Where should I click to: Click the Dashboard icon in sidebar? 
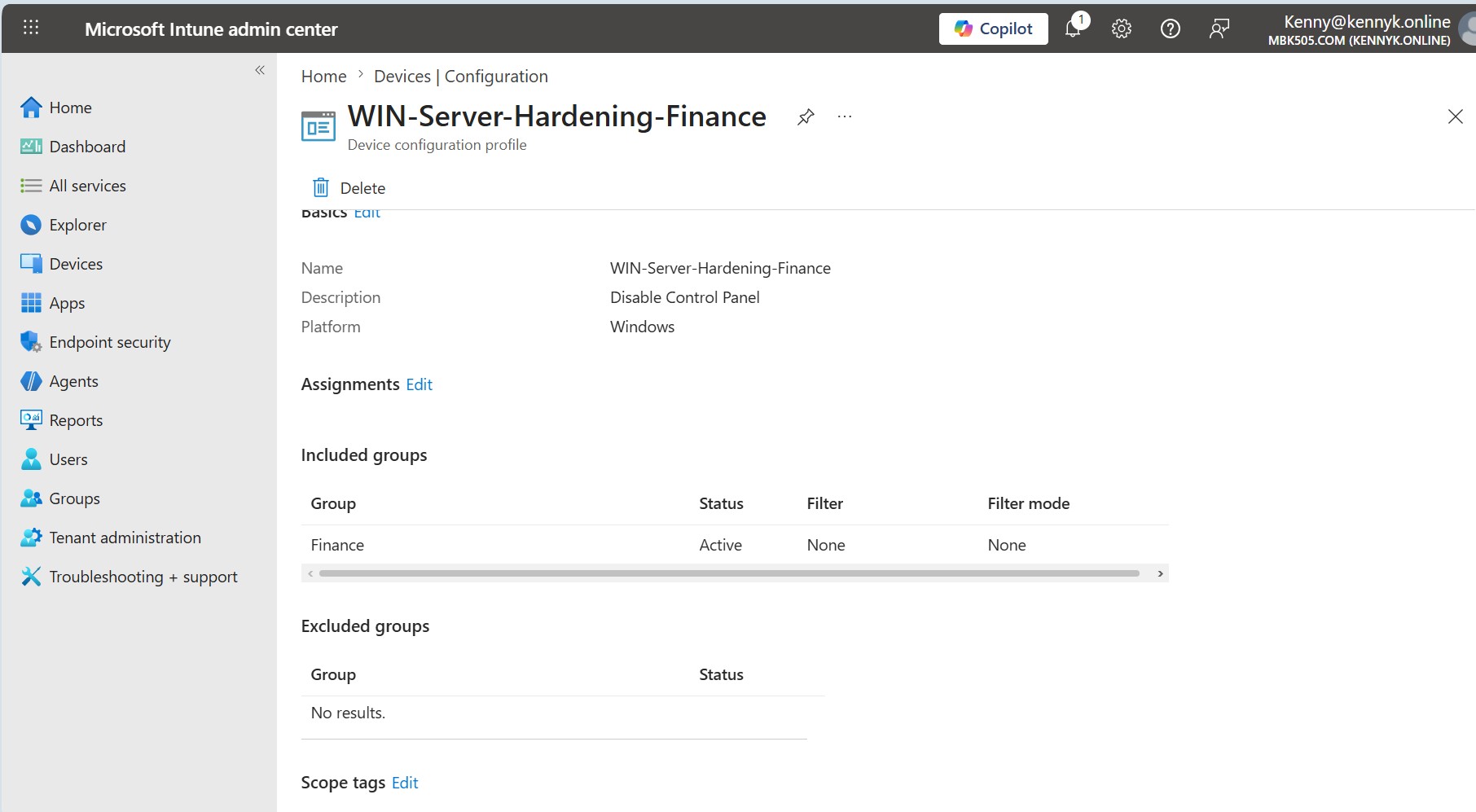[31, 147]
